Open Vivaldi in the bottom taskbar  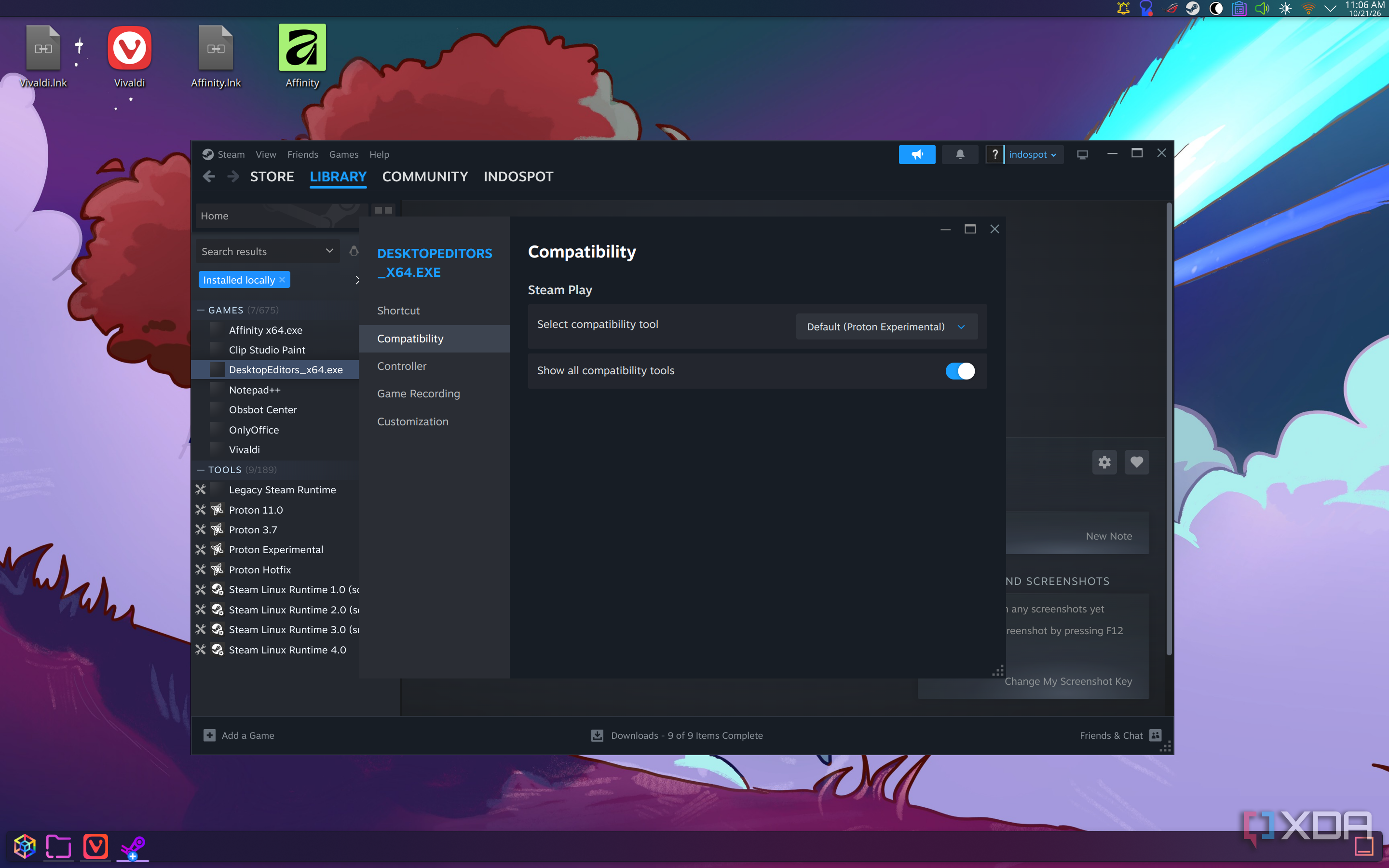(x=95, y=846)
